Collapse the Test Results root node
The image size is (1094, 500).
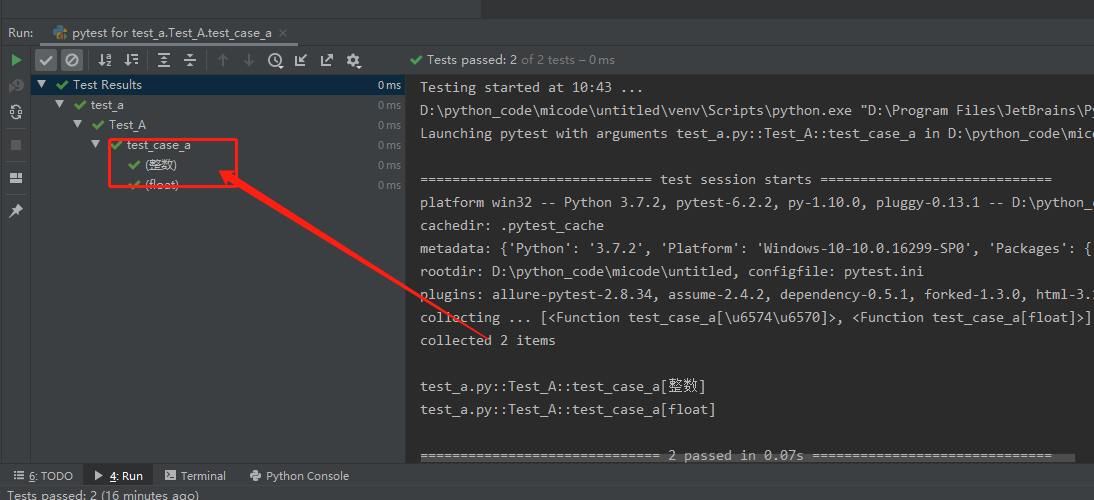click(41, 84)
